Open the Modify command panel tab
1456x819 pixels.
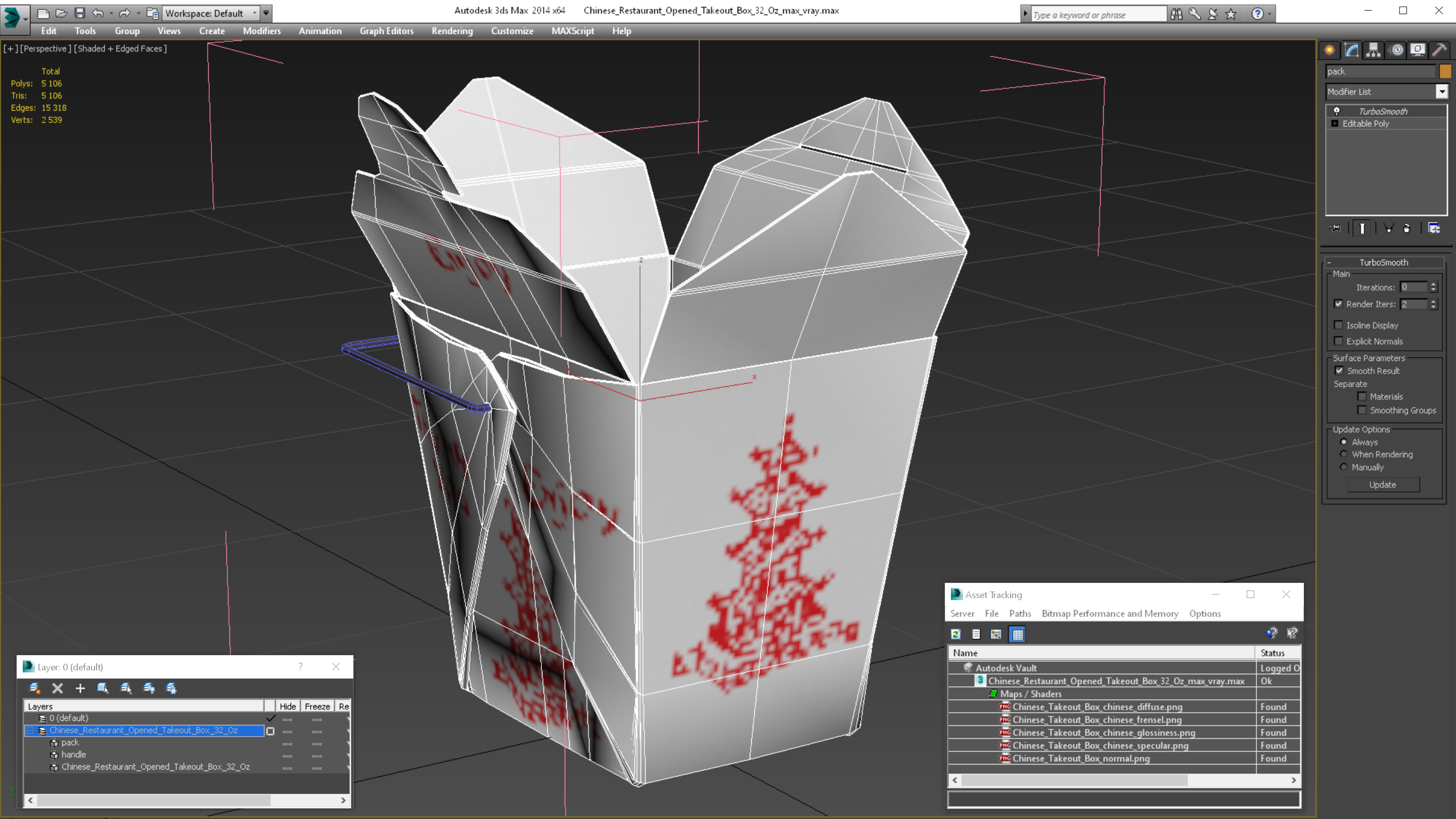[1351, 51]
